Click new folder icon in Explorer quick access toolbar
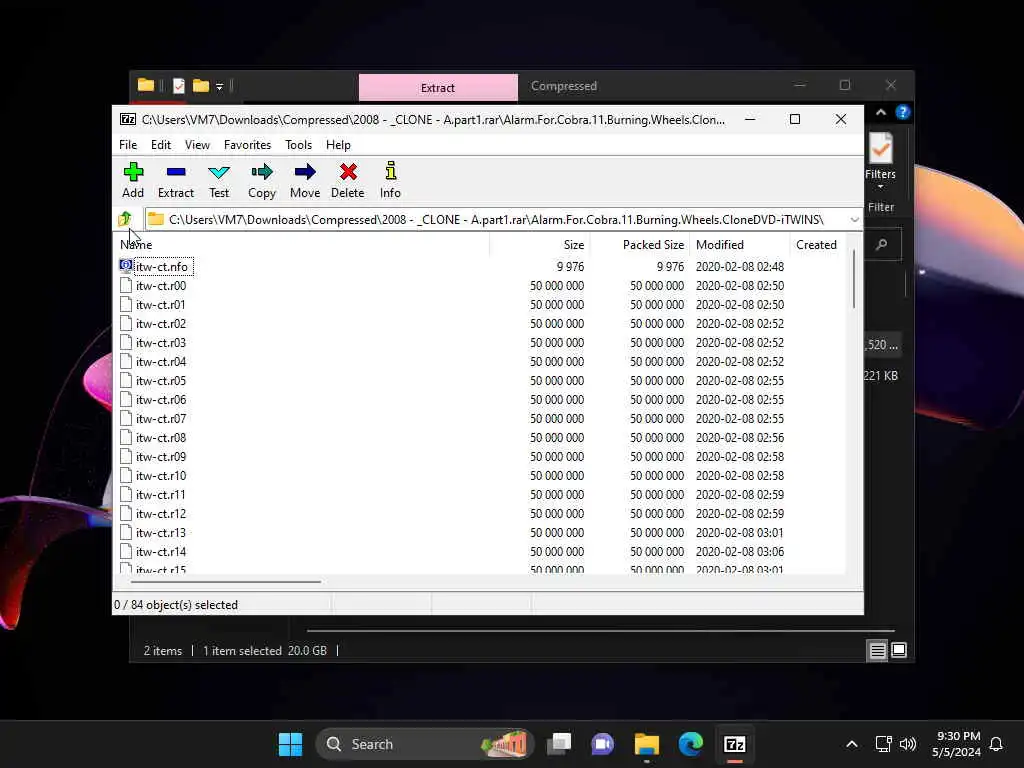Viewport: 1024px width, 768px height. point(200,86)
